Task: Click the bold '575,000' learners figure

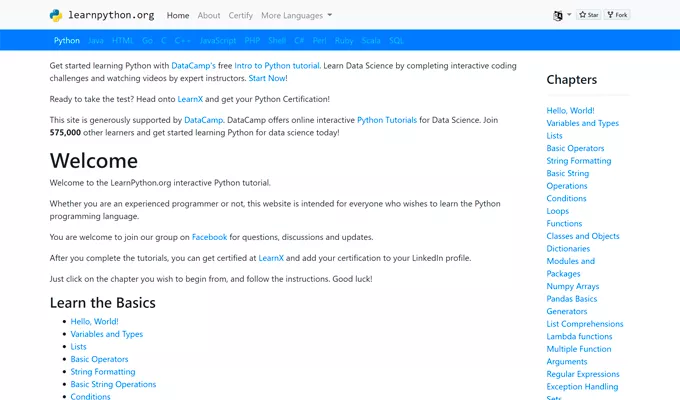Action: click(x=65, y=133)
